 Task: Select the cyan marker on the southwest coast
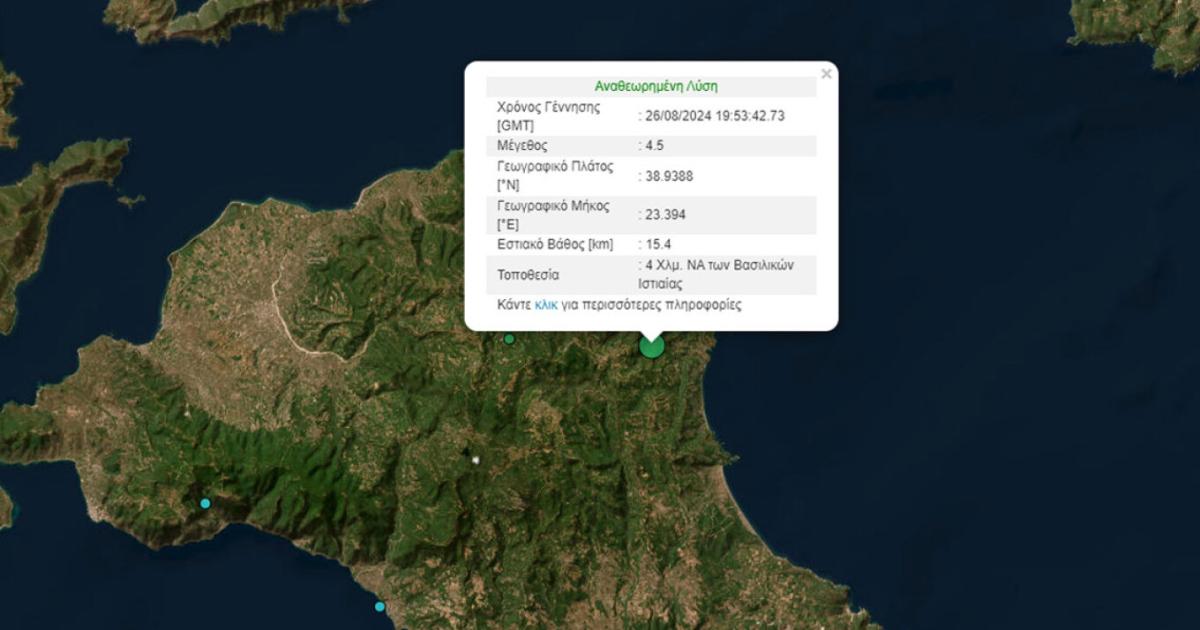coord(205,503)
